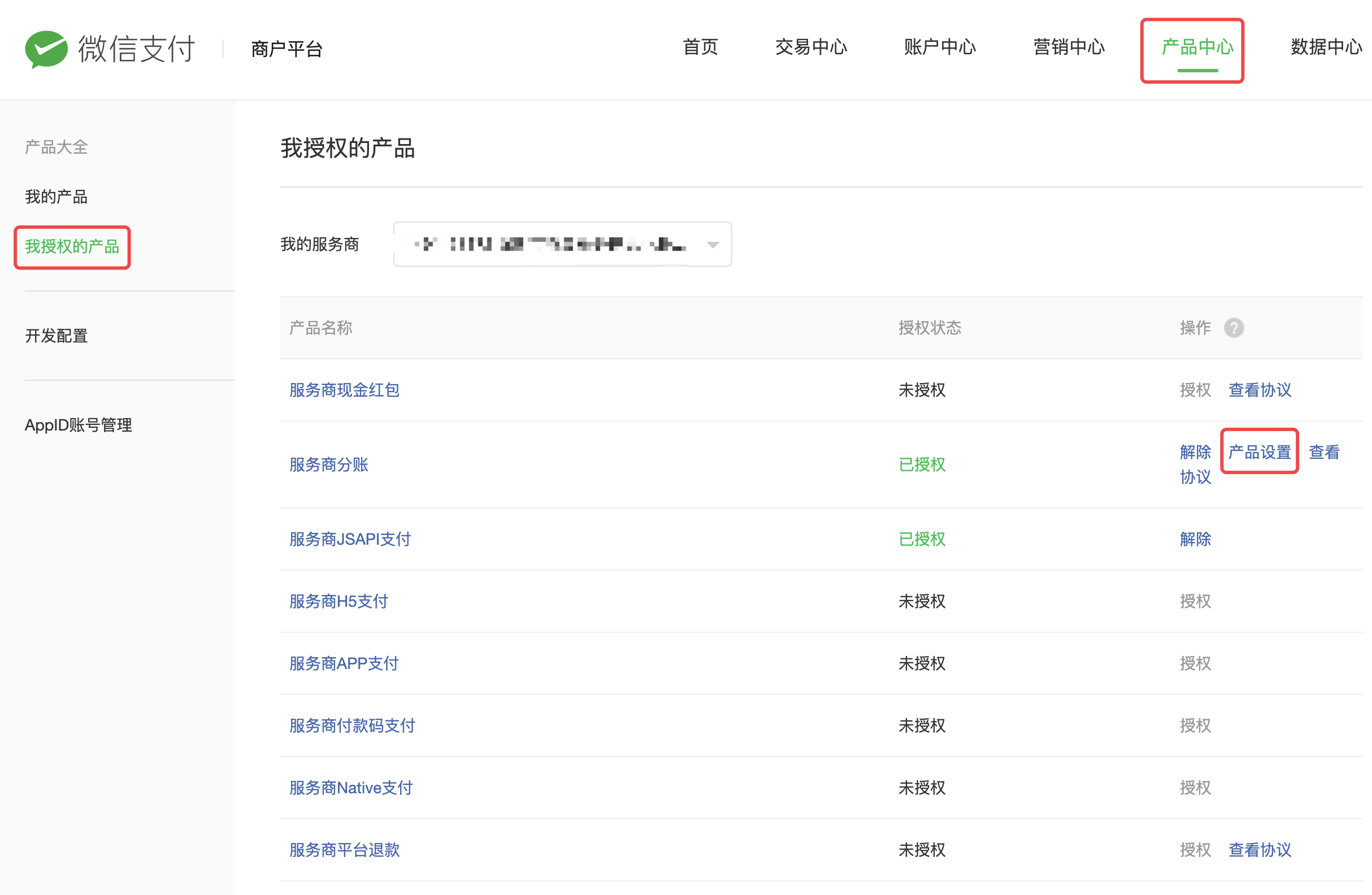This screenshot has height=895, width=1372.
Task: Click 授权 for 服务商现金红包
Action: [x=1195, y=390]
